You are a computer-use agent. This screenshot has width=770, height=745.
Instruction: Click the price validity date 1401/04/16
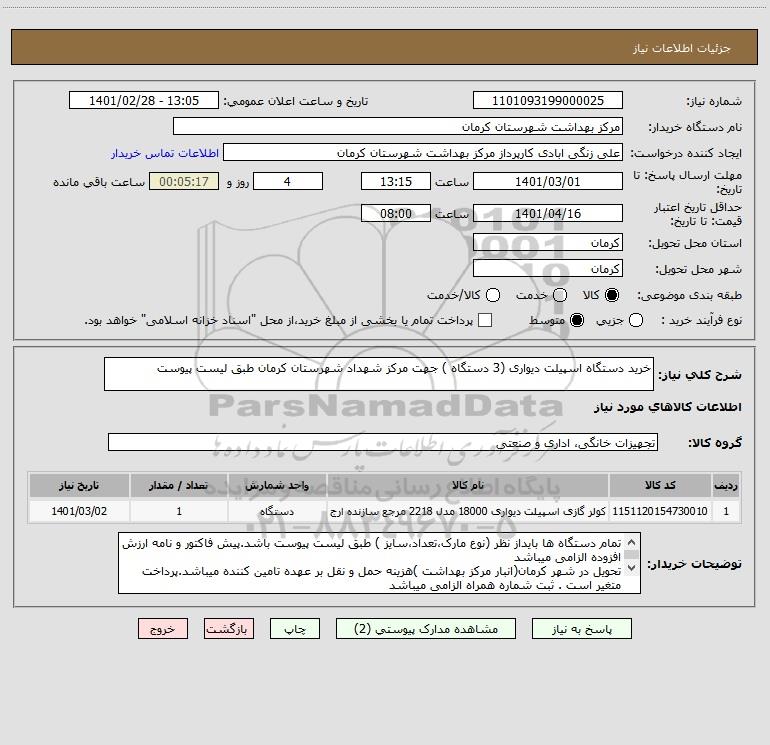pyautogui.click(x=548, y=213)
